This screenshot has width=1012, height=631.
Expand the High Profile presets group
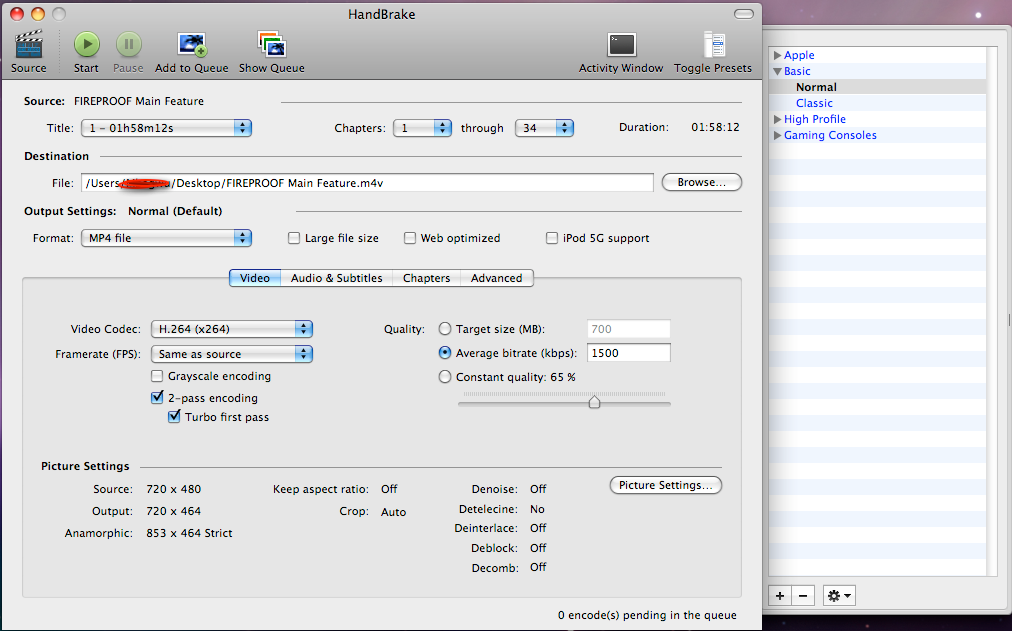[x=778, y=119]
